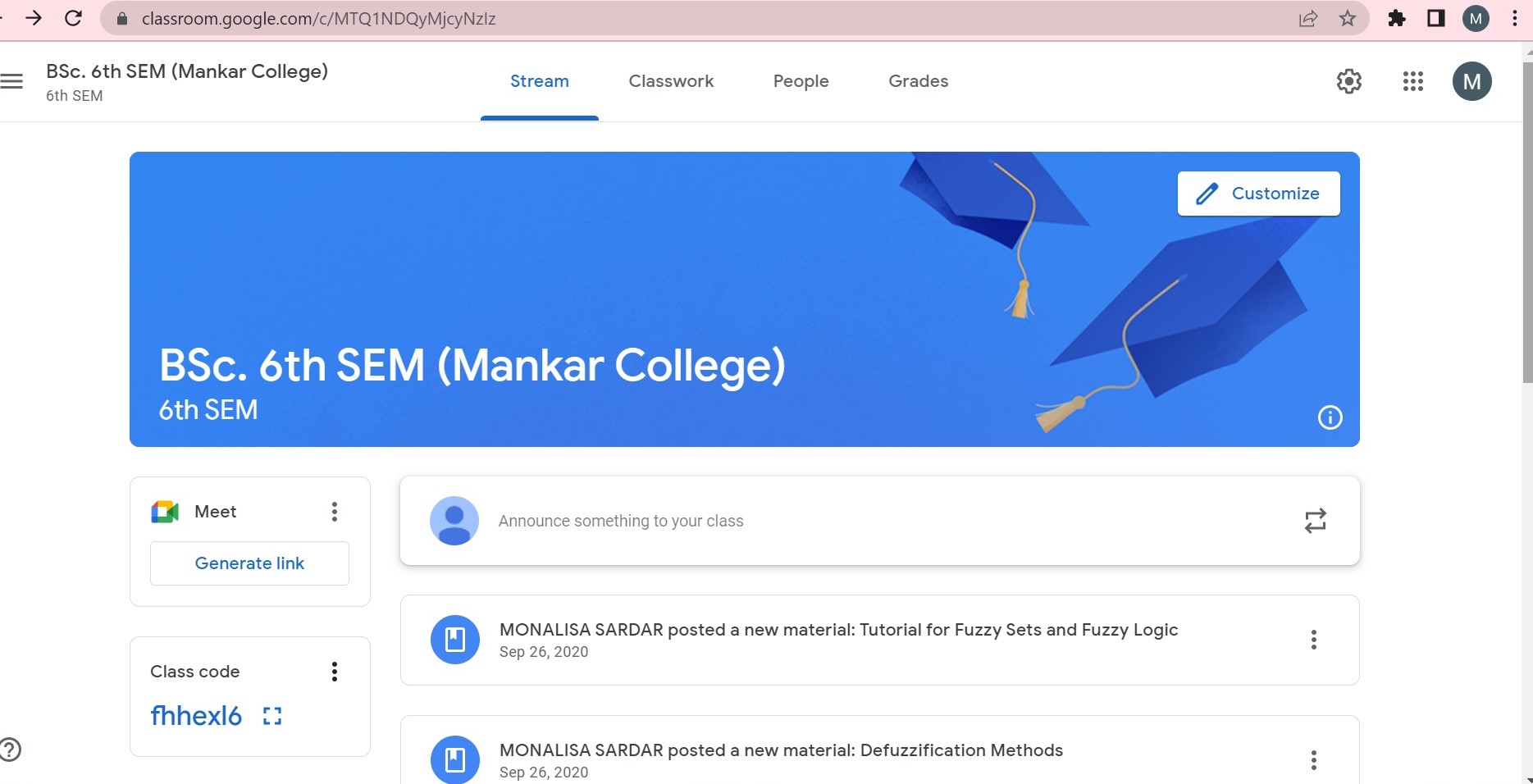This screenshot has width=1533, height=784.
Task: Click Sep 26, 2020 under Fuzzy Sets
Action: (x=544, y=652)
